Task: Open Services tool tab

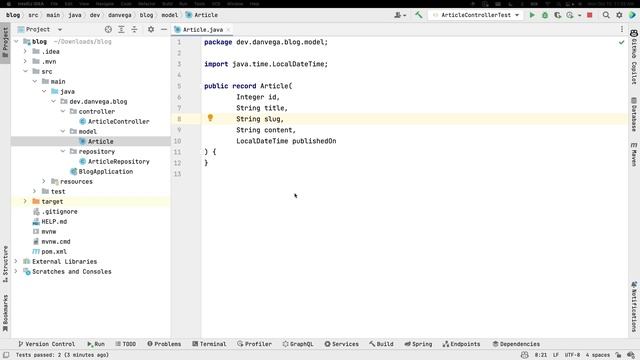Action: (342, 344)
